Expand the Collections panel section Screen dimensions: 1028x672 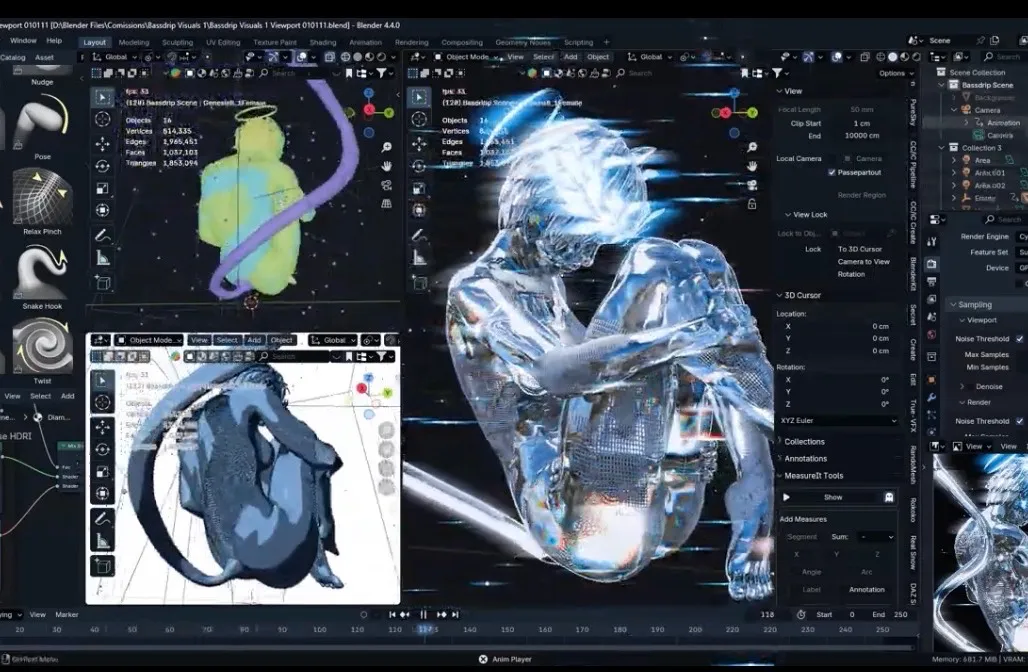(x=804, y=441)
